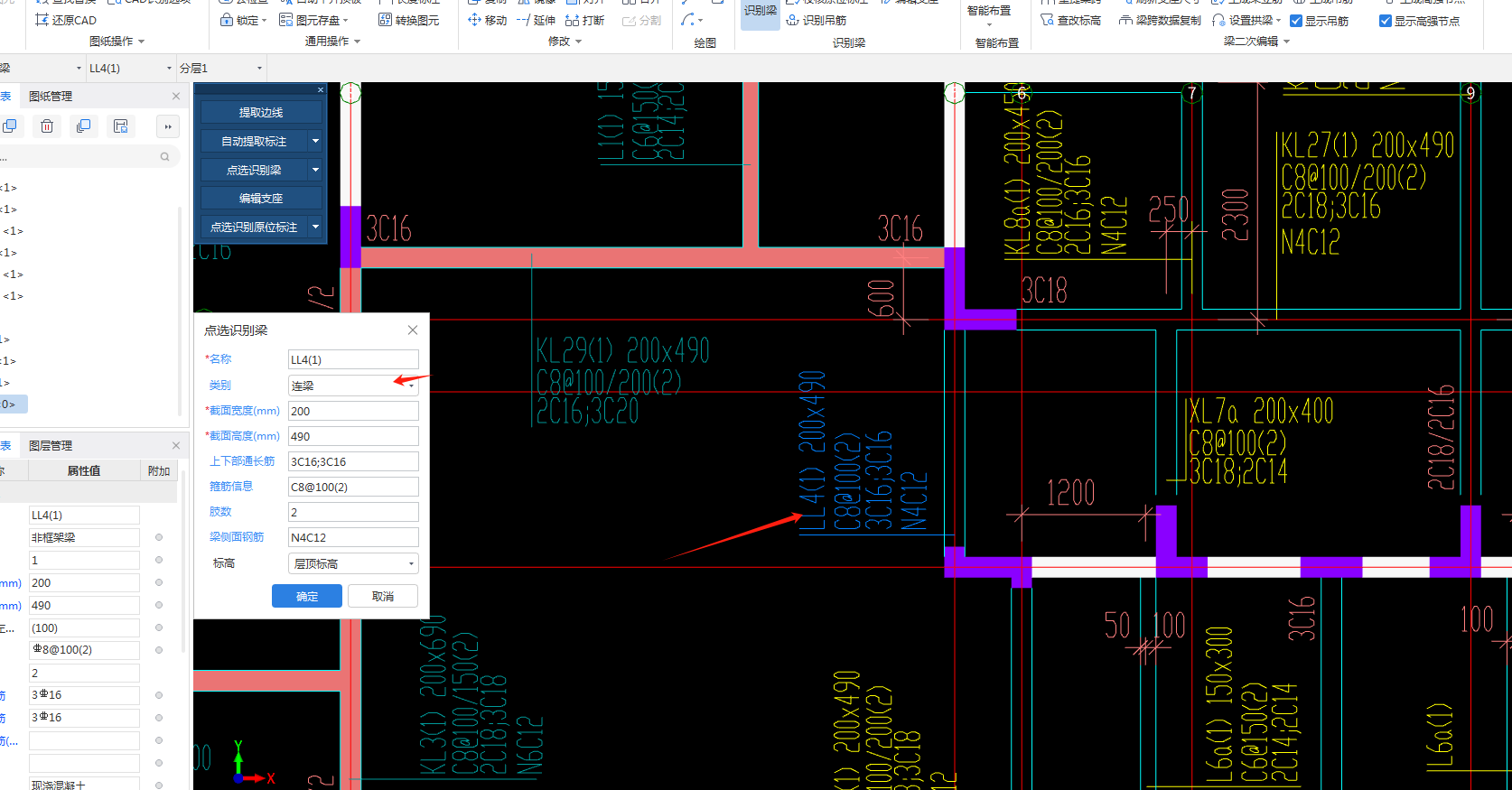Open the 锁定 lock tool
The height and width of the screenshot is (790, 1512).
243,20
